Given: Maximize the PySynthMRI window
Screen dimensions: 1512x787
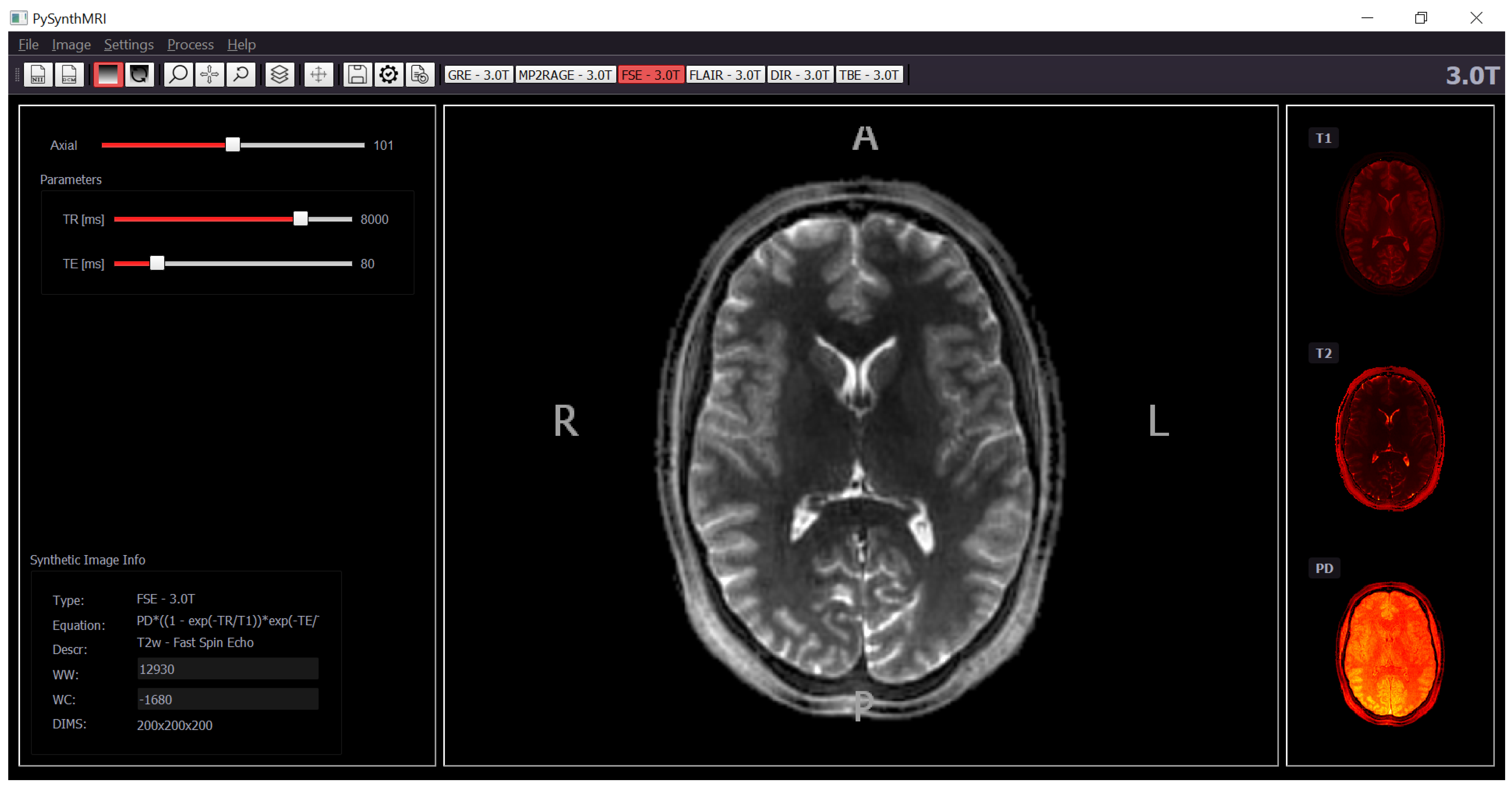Looking at the screenshot, I should tap(1421, 18).
